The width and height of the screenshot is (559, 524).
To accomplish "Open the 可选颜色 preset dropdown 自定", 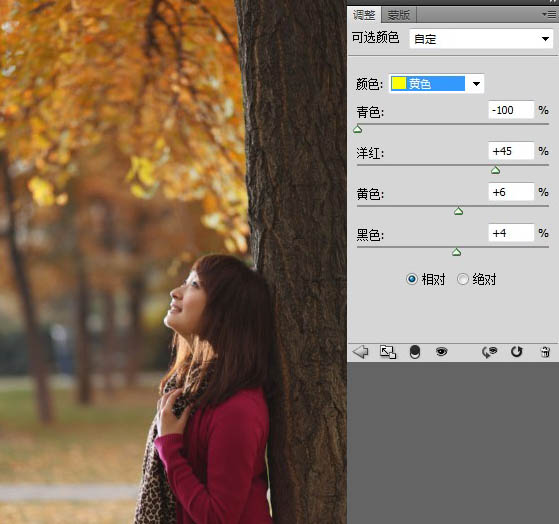I will 481,38.
